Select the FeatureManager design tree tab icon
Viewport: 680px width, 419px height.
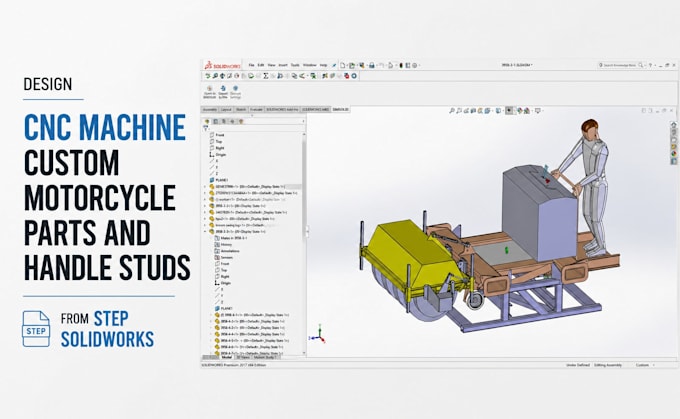[x=207, y=121]
